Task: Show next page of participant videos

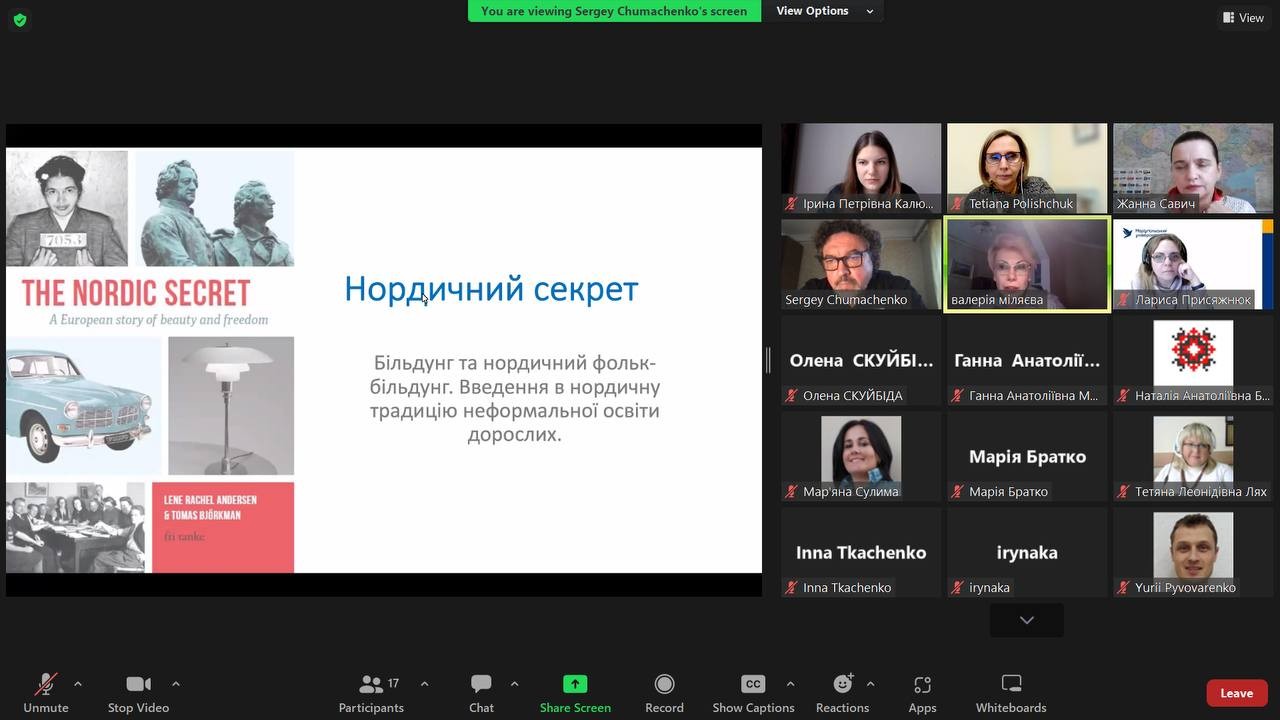Action: (1026, 620)
